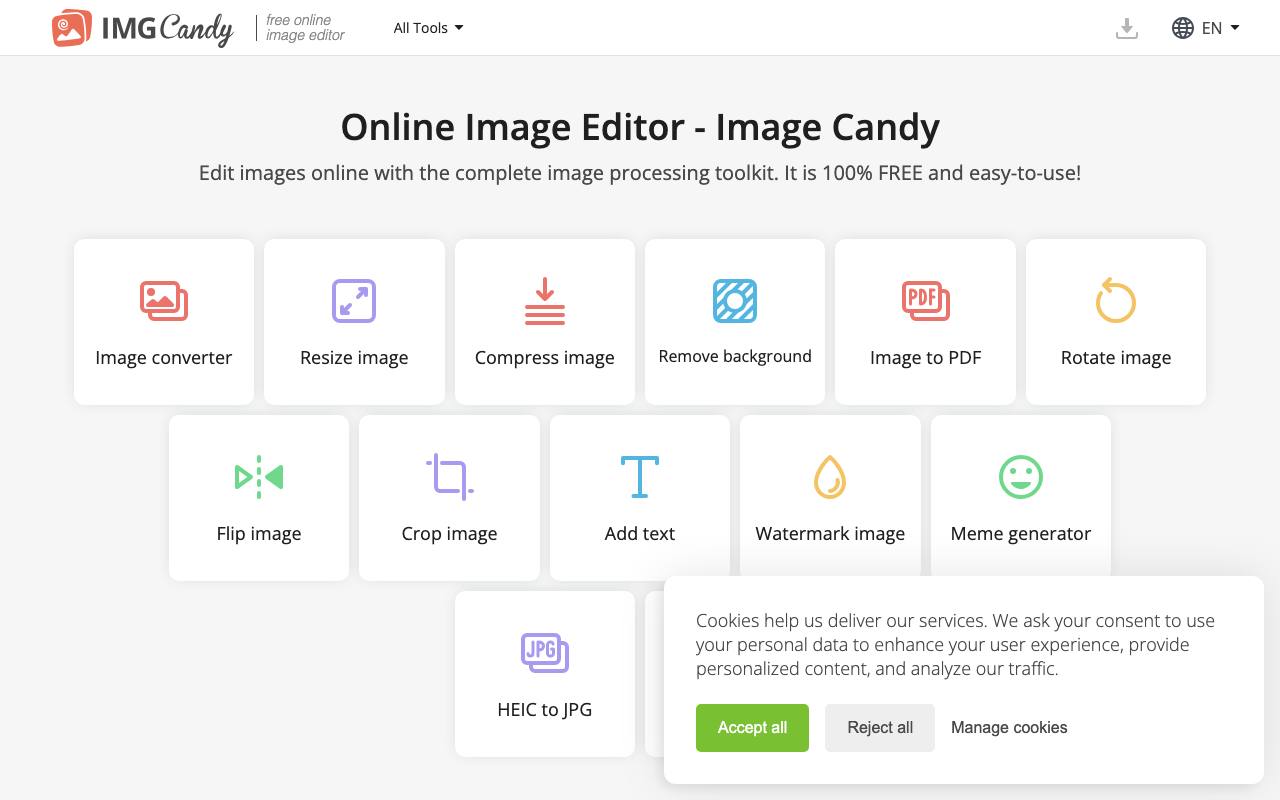The image size is (1280, 800).
Task: Click the IMG Candy logo icon
Action: point(72,28)
